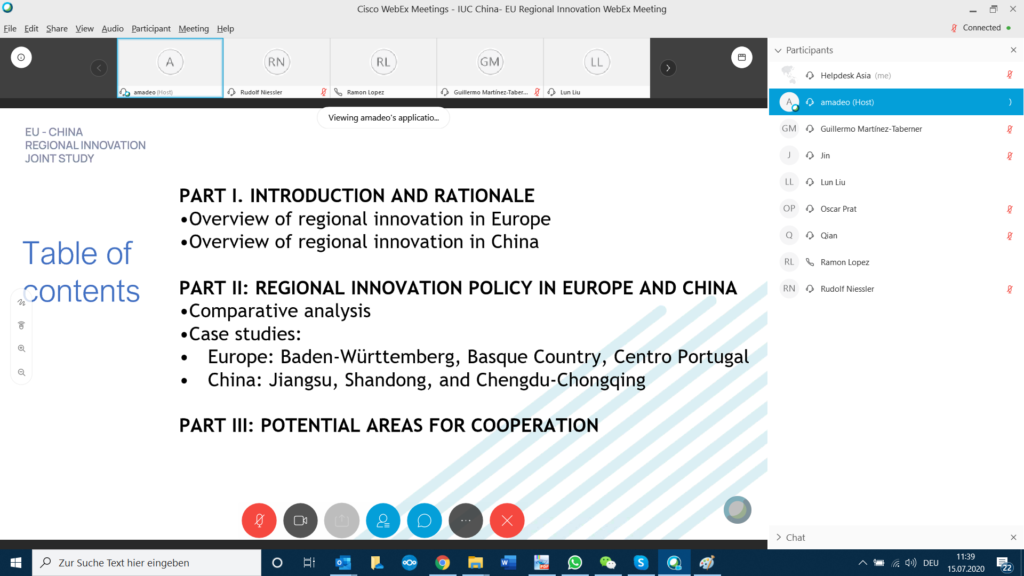Unmute microphone with red mic button
The width and height of the screenshot is (1024, 576).
point(259,520)
